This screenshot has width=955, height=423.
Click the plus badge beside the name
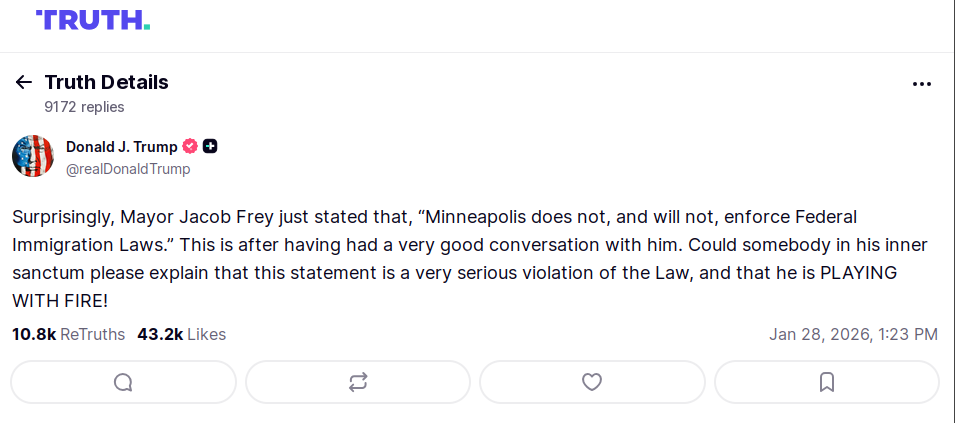click(x=210, y=146)
